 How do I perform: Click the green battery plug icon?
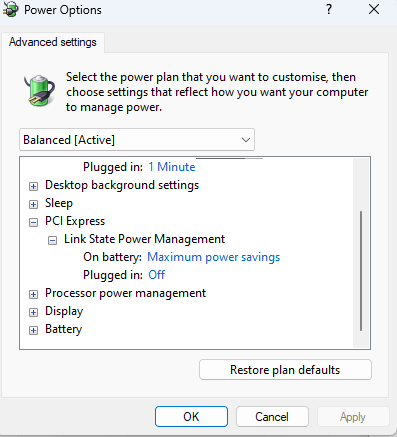pyautogui.click(x=39, y=90)
